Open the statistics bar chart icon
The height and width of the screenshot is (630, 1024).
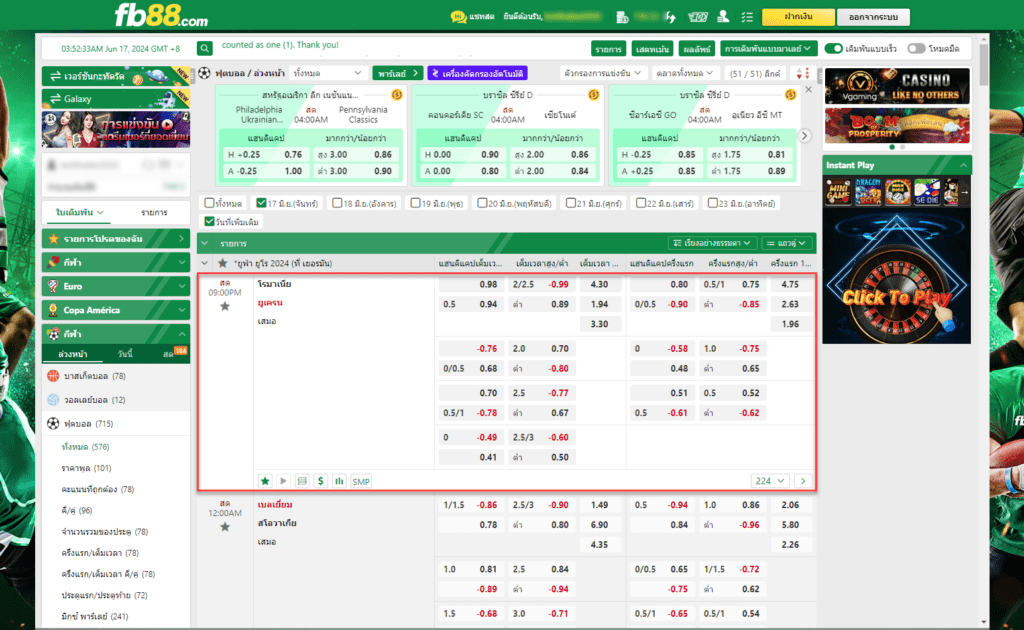coord(339,481)
